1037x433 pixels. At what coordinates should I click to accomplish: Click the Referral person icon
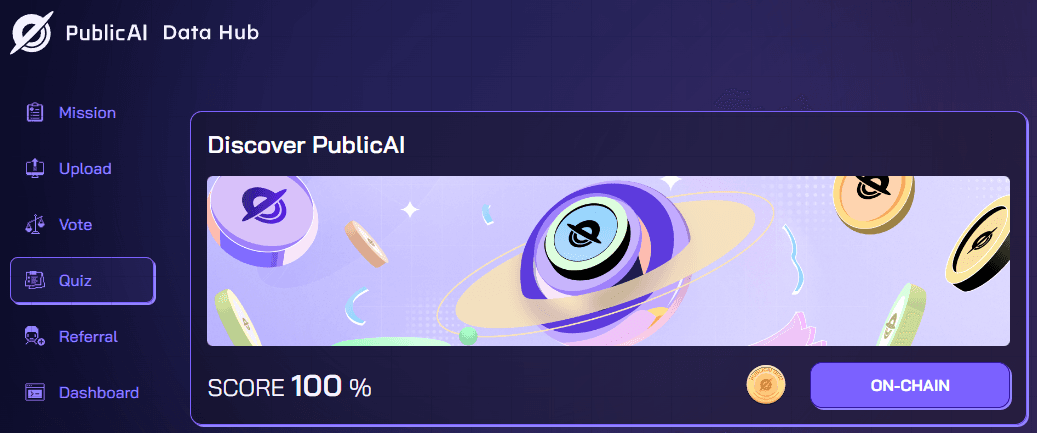coord(34,336)
